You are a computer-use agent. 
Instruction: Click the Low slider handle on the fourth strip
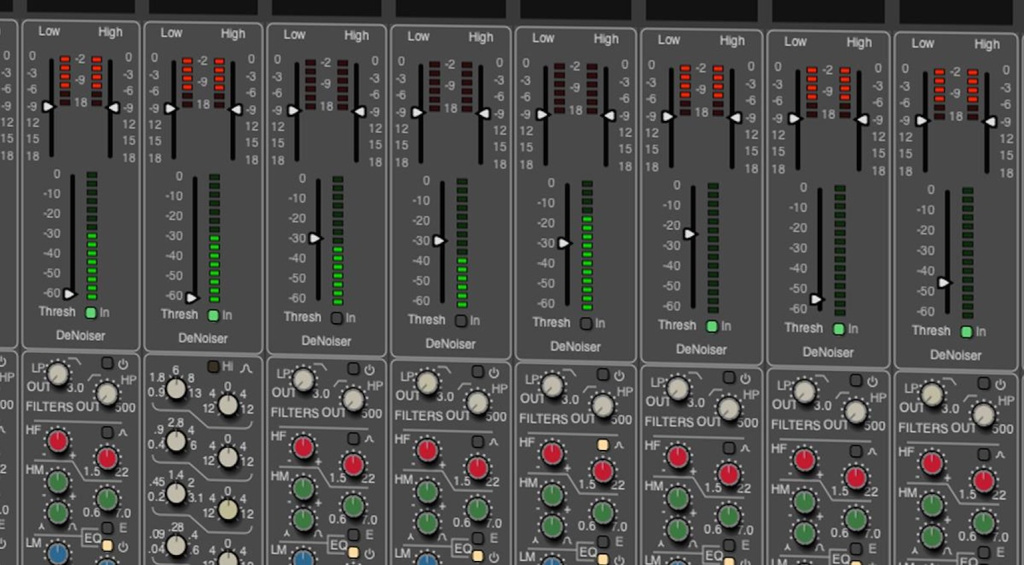418,112
